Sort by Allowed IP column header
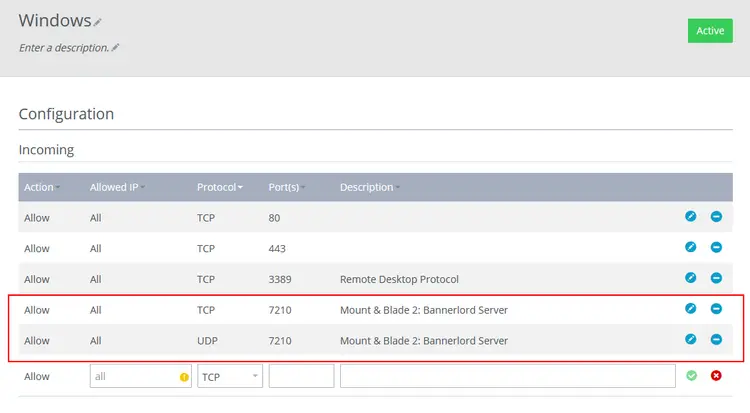The image size is (750, 413). point(117,187)
